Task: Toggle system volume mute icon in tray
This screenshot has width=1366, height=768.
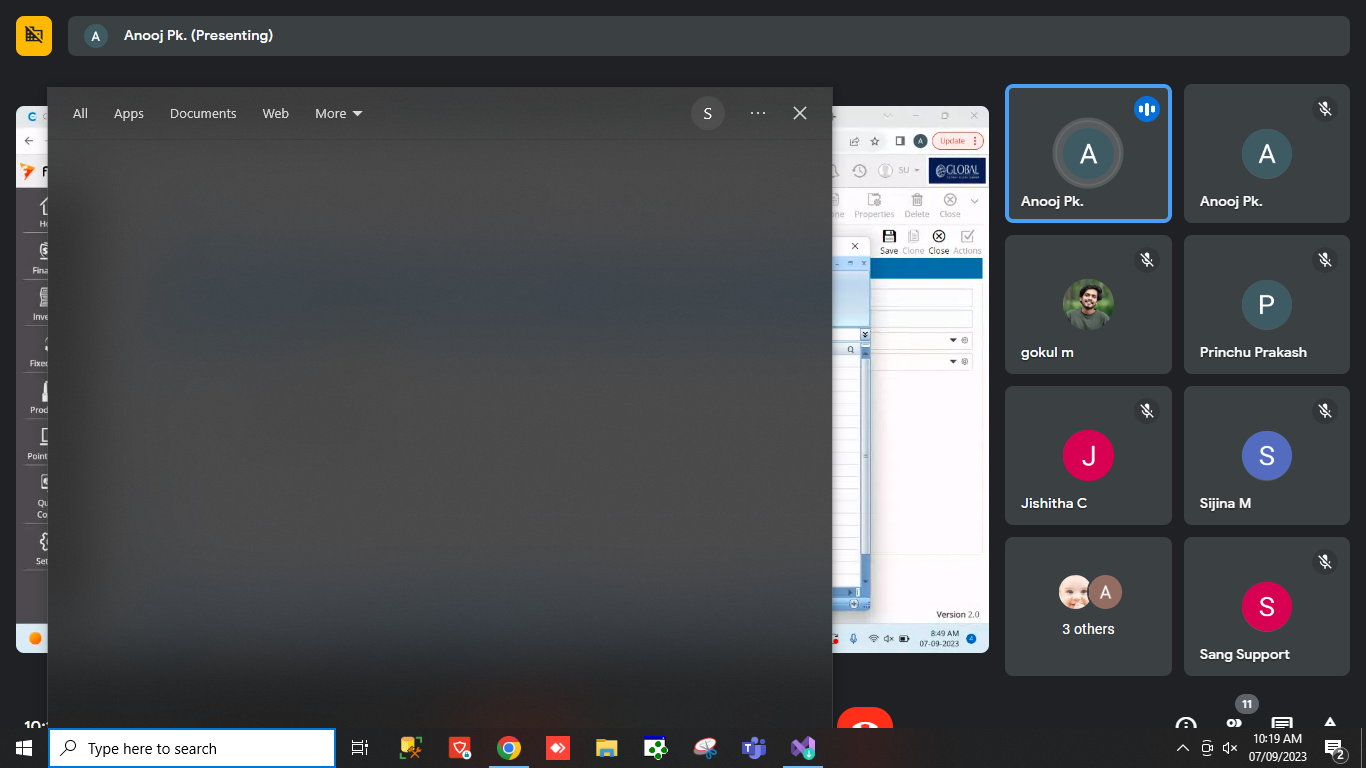Action: (1230, 748)
